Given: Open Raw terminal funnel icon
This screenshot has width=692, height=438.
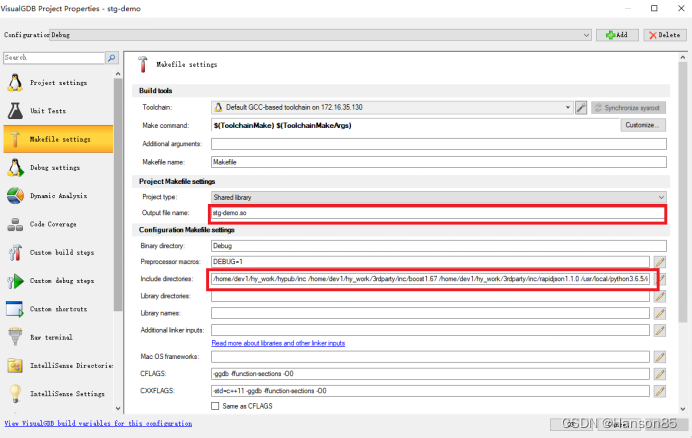Looking at the screenshot, I should [x=15, y=337].
